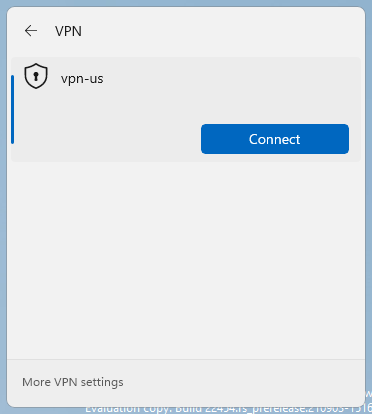
Task: Click the left end of the Connect button
Action: click(210, 139)
